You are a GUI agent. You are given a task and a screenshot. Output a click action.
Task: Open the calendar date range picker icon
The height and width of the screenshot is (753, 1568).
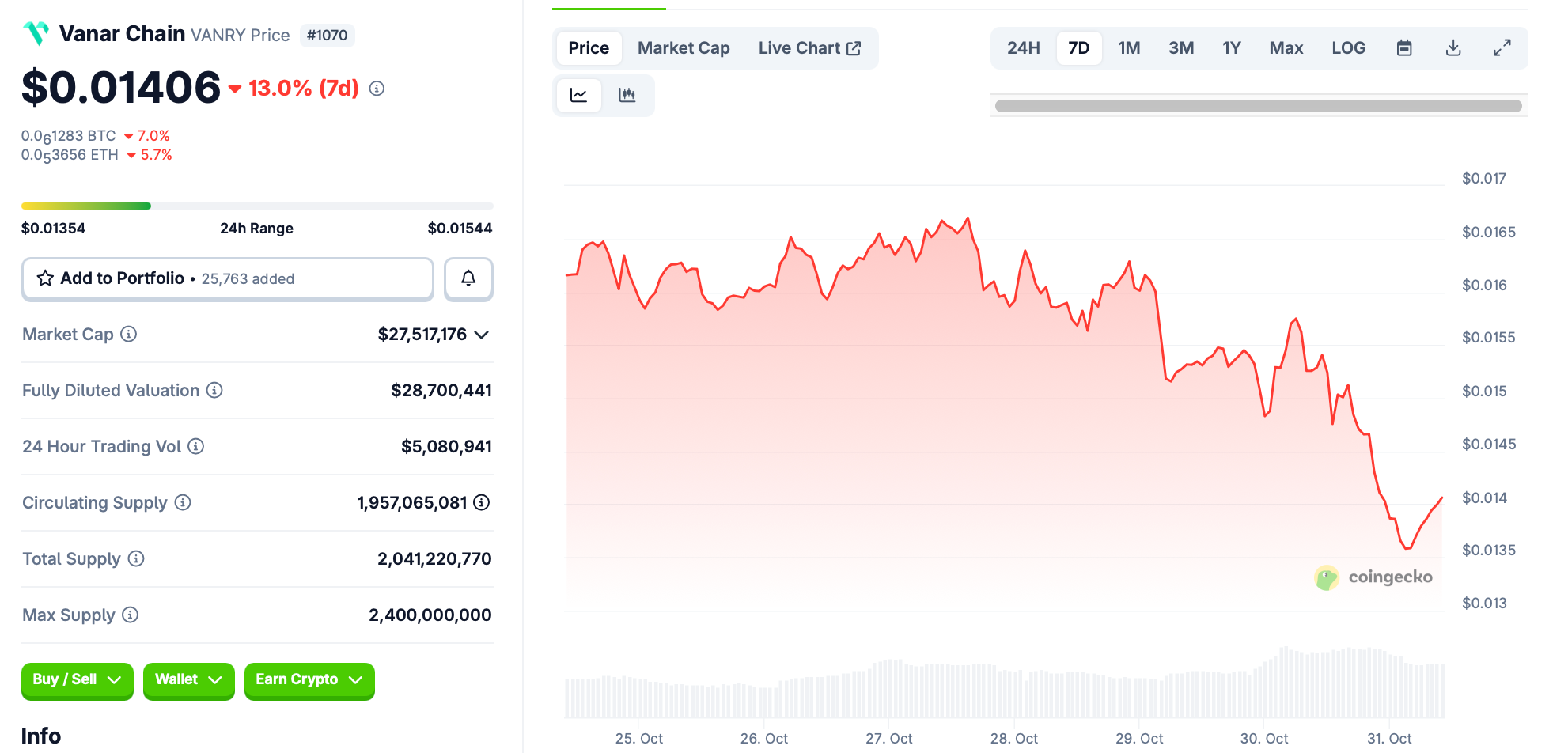(x=1405, y=47)
